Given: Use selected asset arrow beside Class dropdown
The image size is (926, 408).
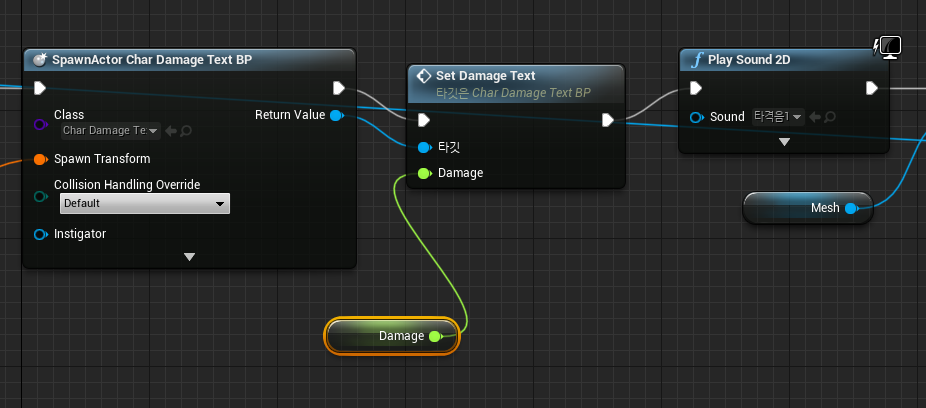Looking at the screenshot, I should 171,130.
